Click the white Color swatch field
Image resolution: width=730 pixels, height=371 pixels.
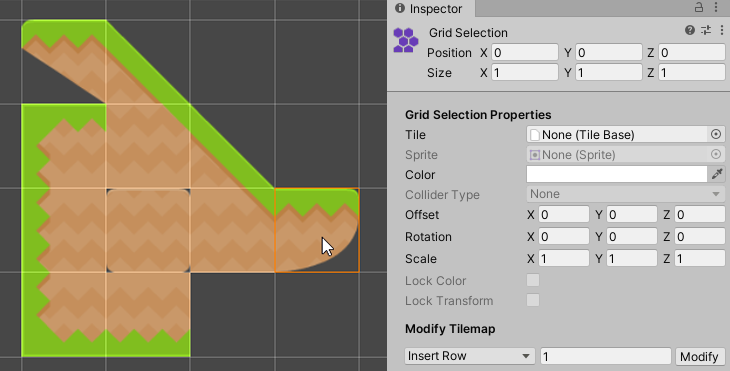point(617,174)
